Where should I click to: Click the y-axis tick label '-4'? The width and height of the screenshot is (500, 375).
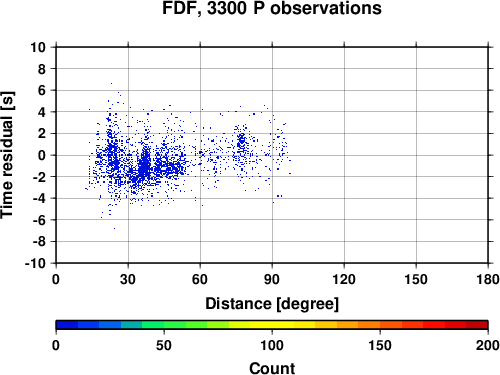(39, 198)
